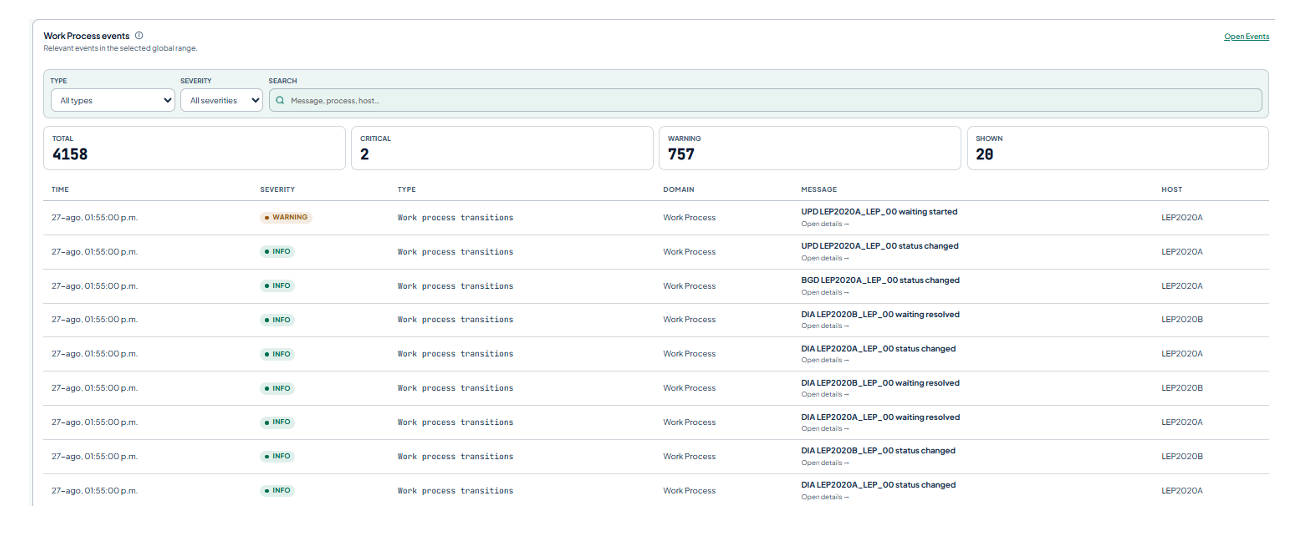The image size is (1305, 559).
Task: Expand the Type filter dropdown
Action: pyautogui.click(x=113, y=100)
